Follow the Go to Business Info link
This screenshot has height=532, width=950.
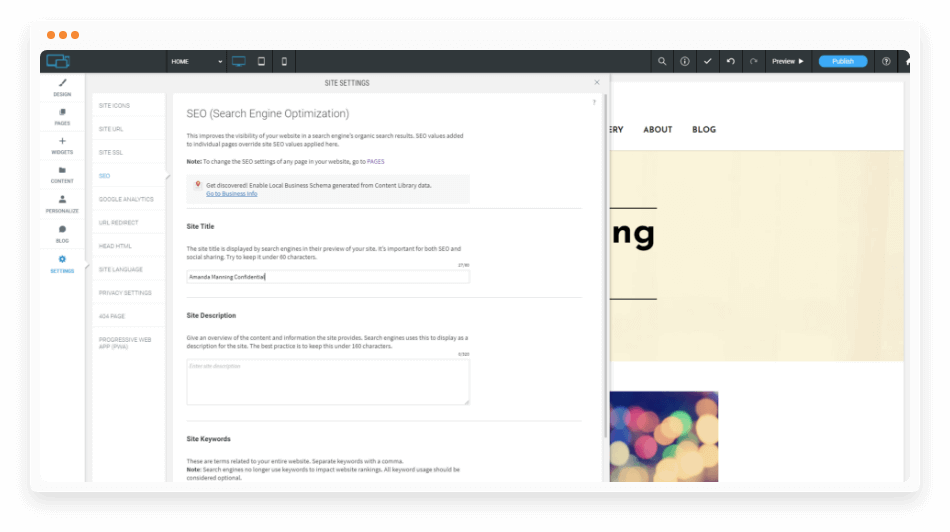(x=231, y=194)
